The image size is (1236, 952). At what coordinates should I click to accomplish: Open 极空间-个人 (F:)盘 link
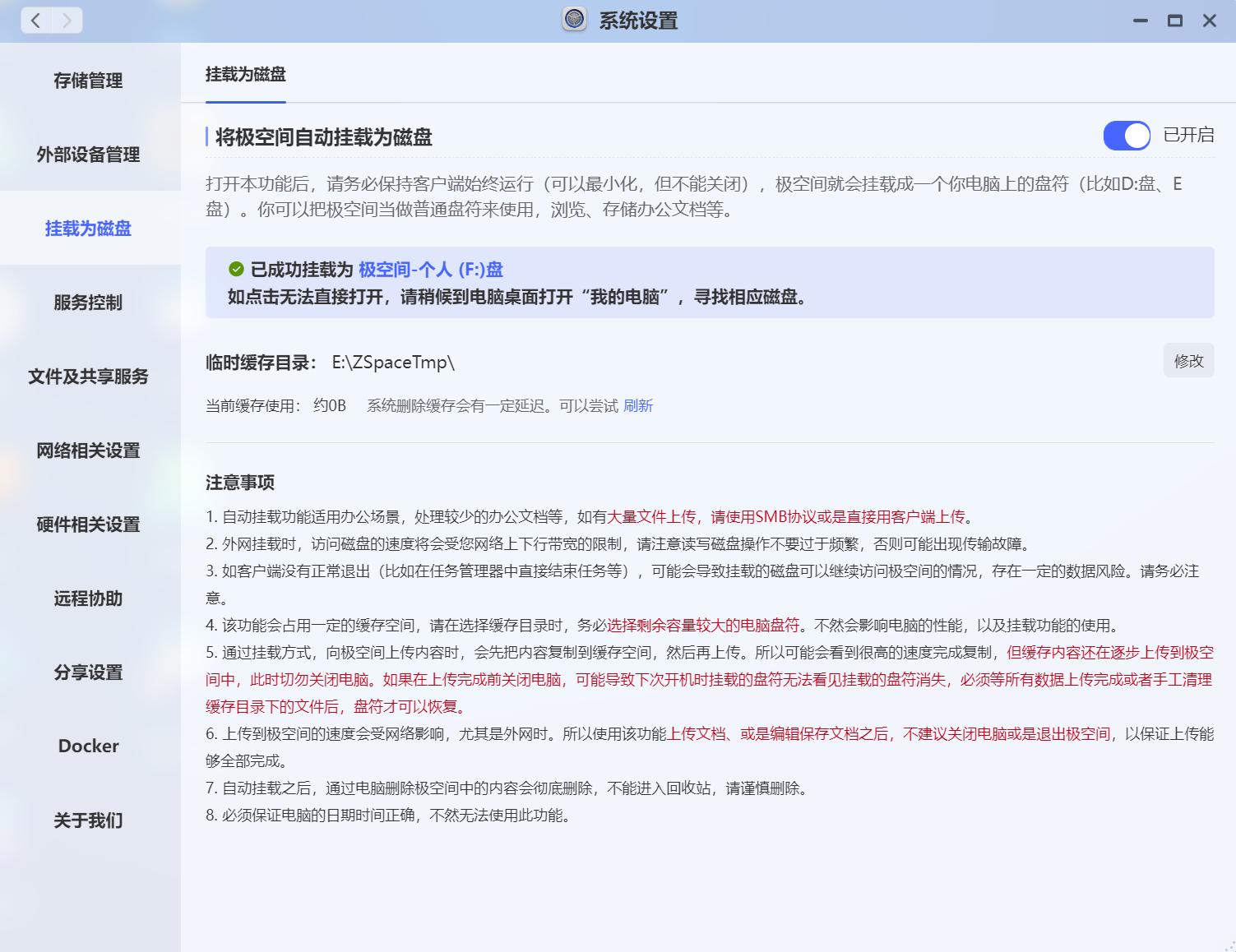click(431, 269)
